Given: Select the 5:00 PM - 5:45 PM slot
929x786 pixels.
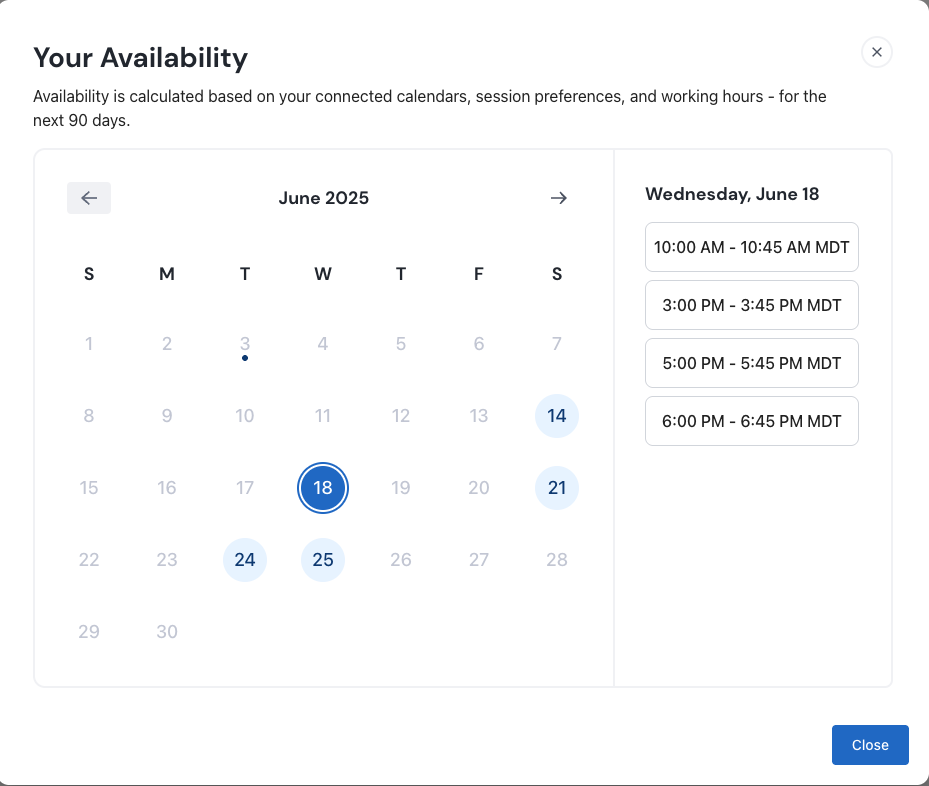Looking at the screenshot, I should [x=751, y=363].
